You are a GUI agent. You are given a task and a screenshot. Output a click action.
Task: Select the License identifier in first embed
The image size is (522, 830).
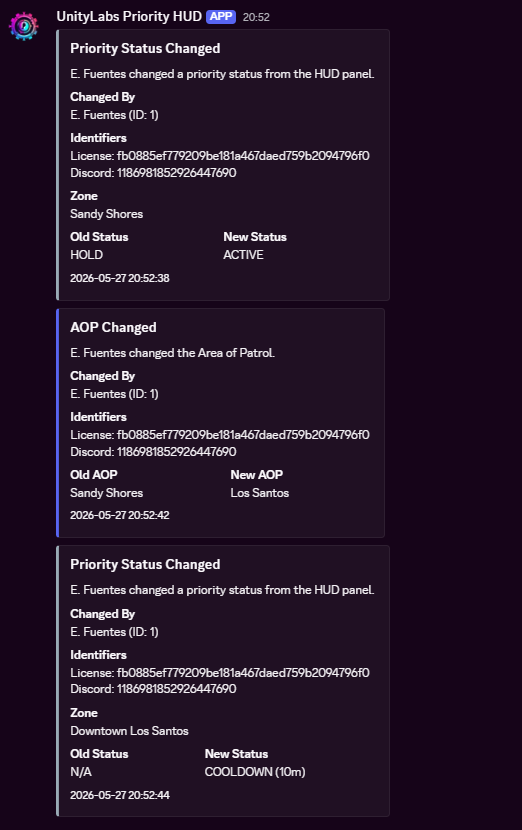pyautogui.click(x=220, y=156)
